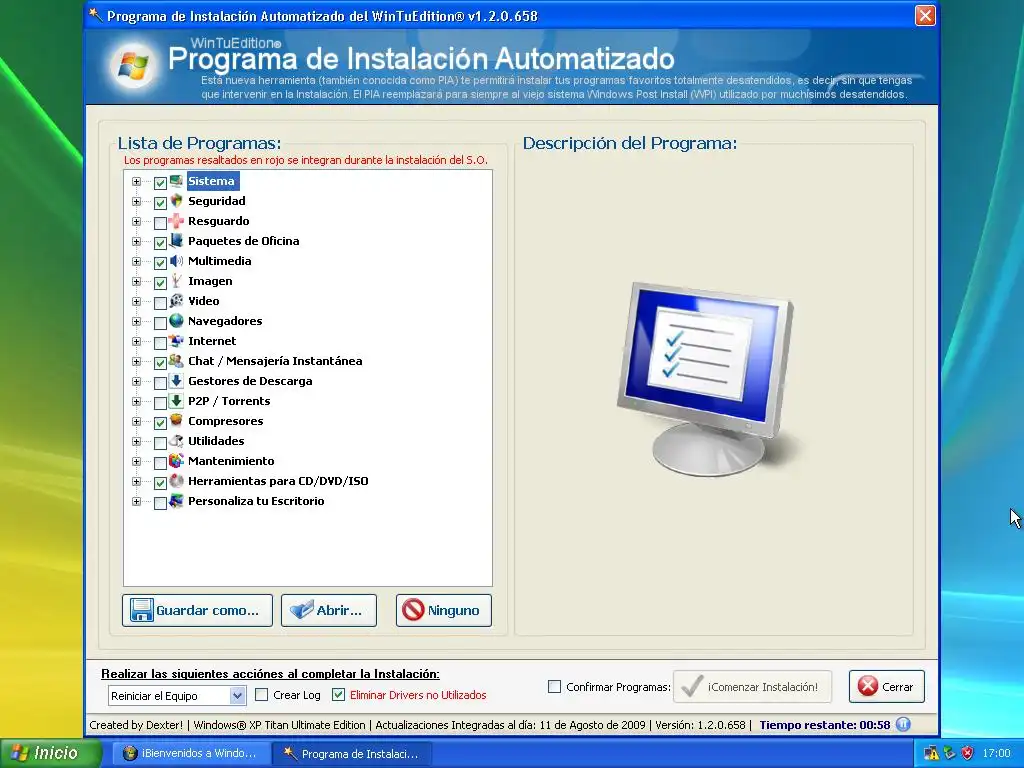This screenshot has width=1024, height=768.
Task: Uncheck the Sistema checkbox
Action: tap(160, 182)
